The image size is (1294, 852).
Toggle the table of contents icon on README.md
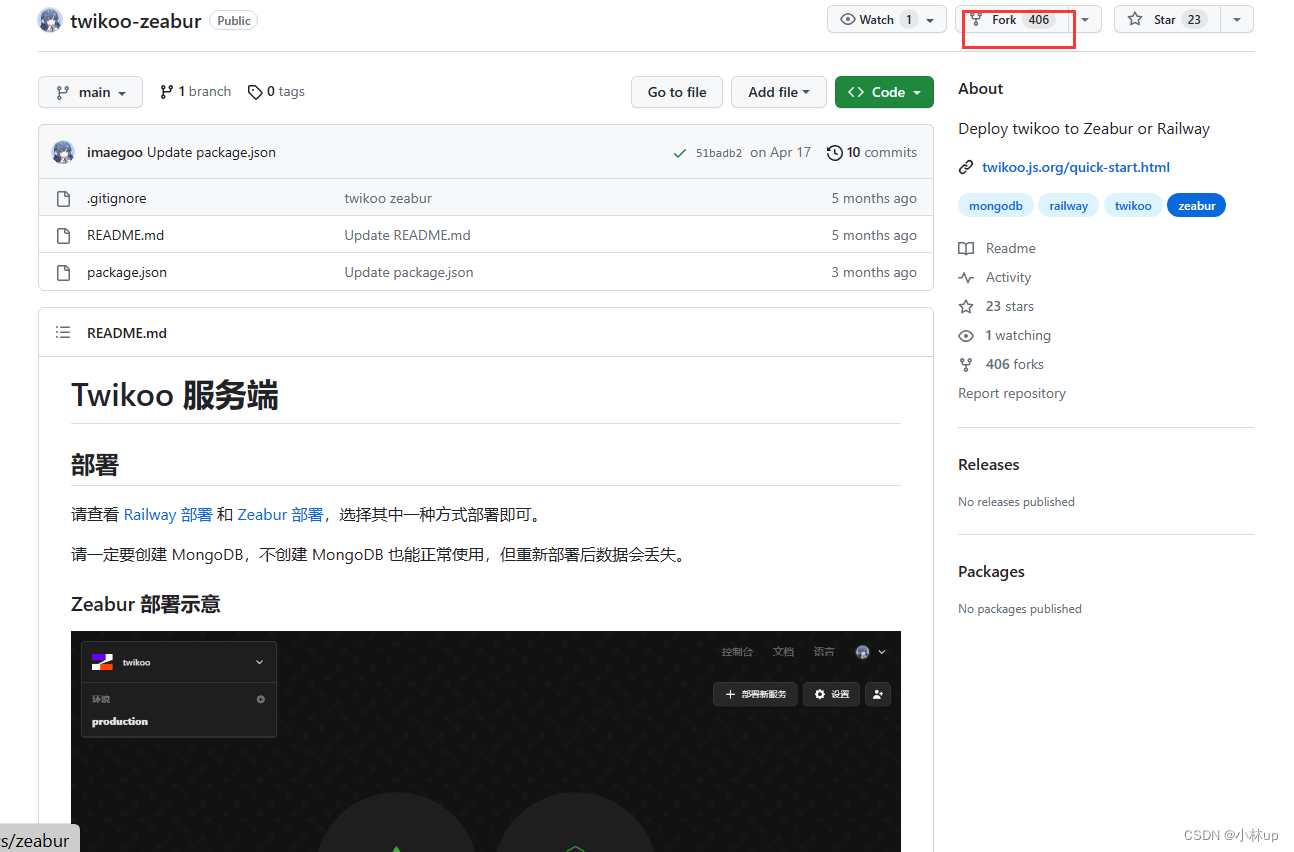(x=62, y=332)
